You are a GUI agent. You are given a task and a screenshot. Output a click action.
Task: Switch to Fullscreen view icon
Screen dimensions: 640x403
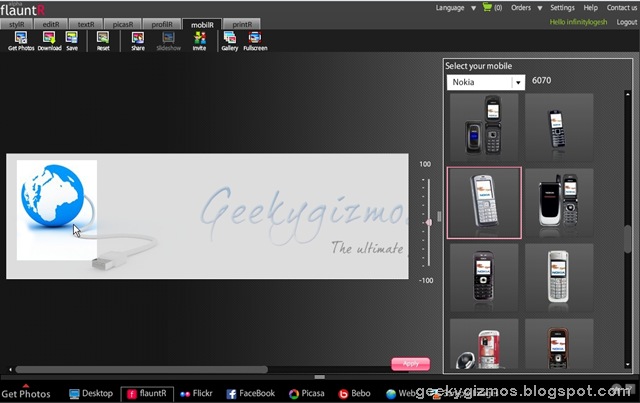pos(255,41)
